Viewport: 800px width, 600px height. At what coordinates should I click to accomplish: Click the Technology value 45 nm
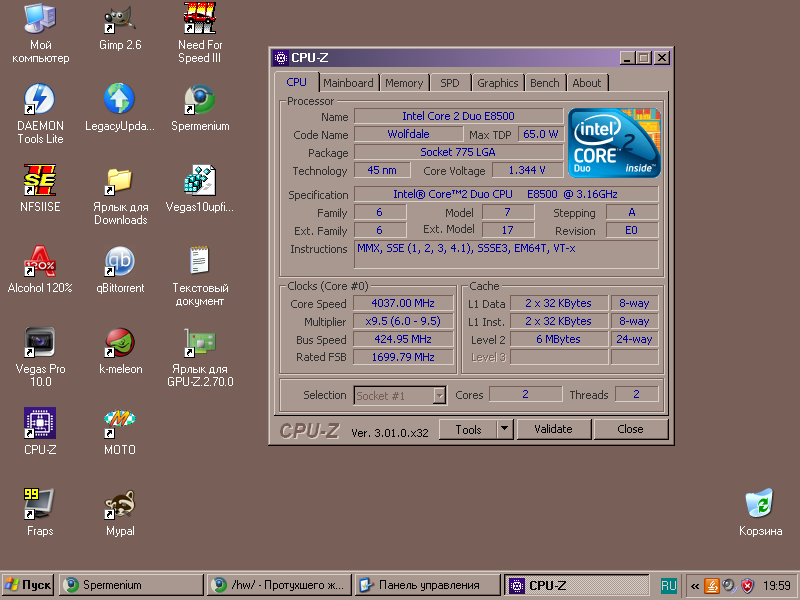382,170
